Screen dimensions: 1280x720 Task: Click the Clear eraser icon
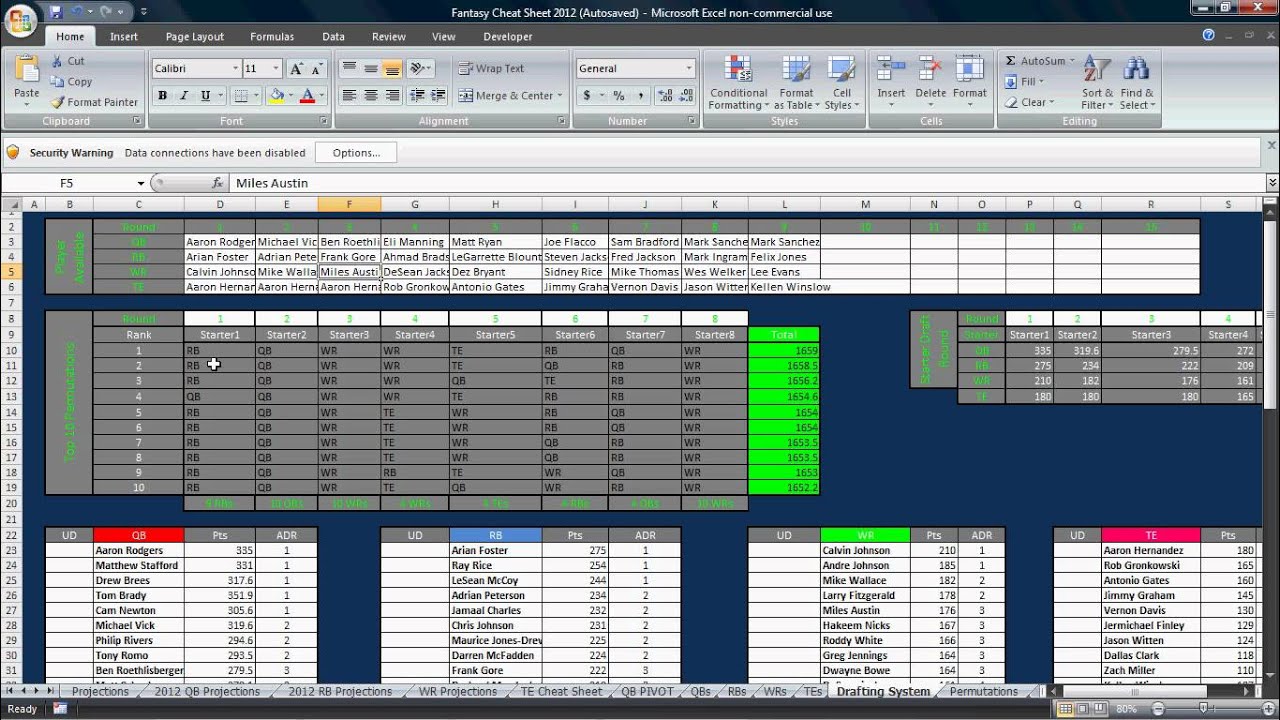click(x=1012, y=102)
